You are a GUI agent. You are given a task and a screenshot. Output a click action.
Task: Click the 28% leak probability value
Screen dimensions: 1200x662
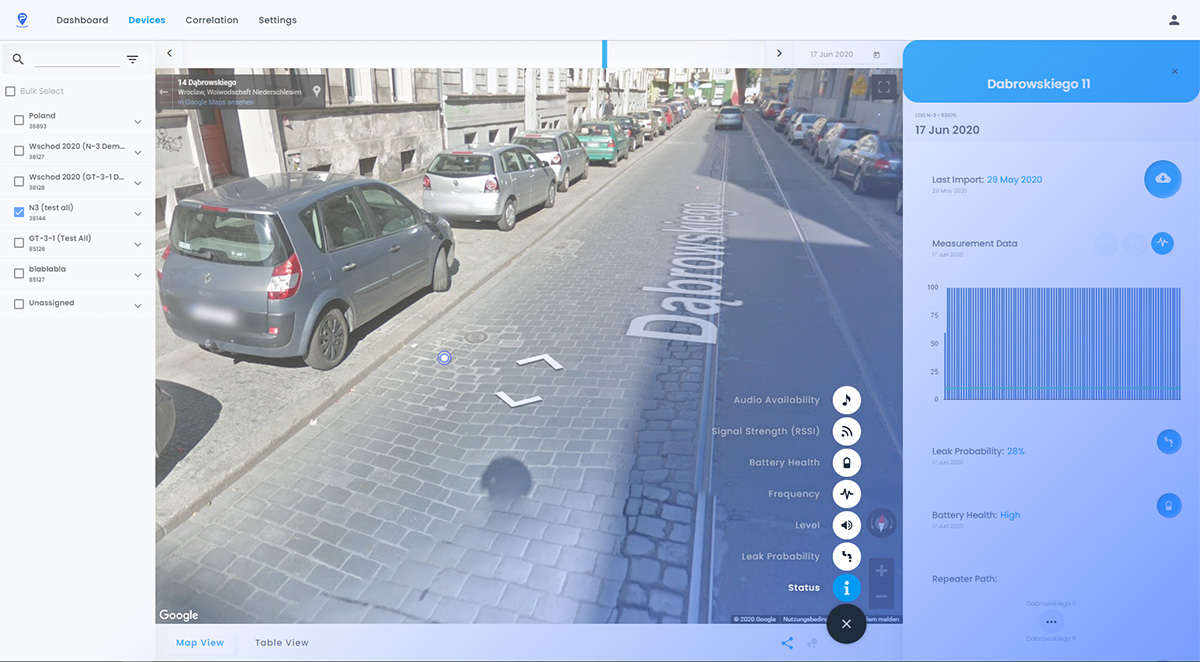[1016, 451]
